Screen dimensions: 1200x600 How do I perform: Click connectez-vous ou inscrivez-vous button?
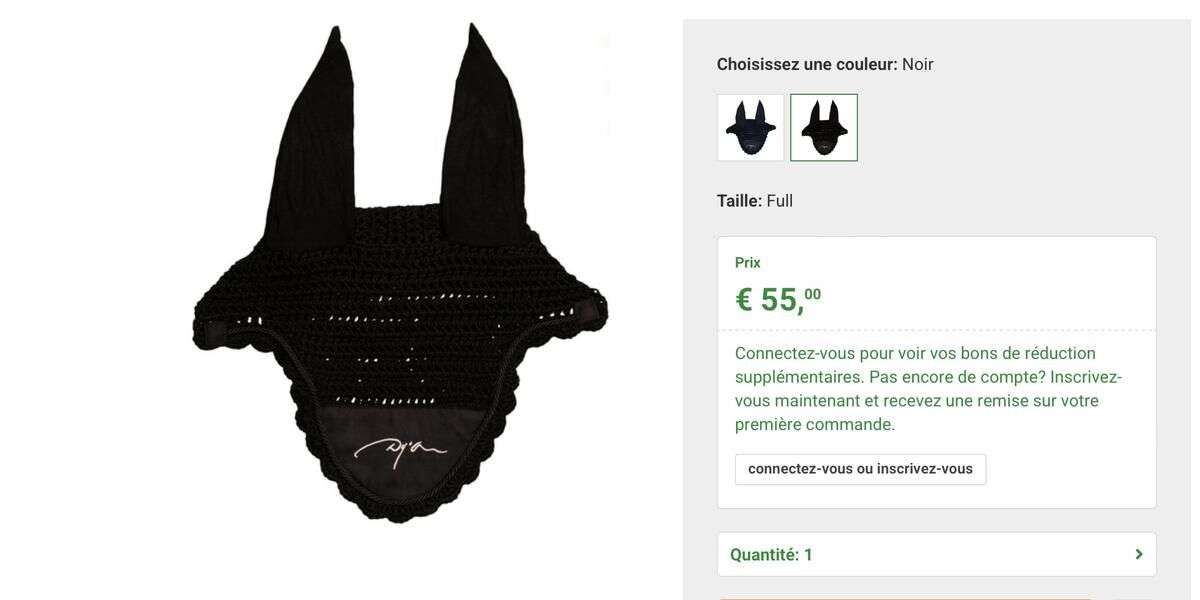point(860,469)
